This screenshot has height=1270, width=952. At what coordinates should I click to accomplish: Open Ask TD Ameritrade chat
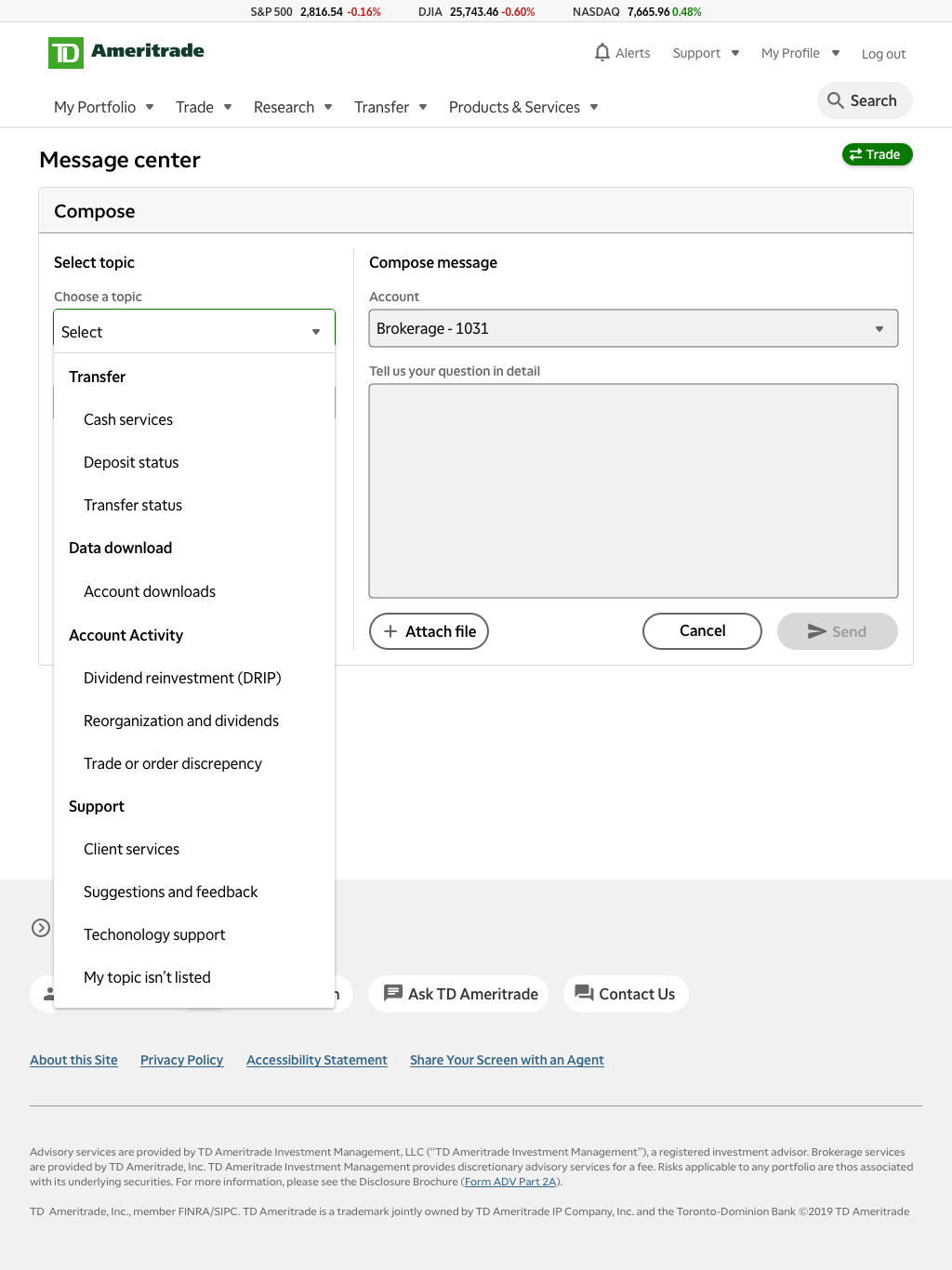pos(458,994)
